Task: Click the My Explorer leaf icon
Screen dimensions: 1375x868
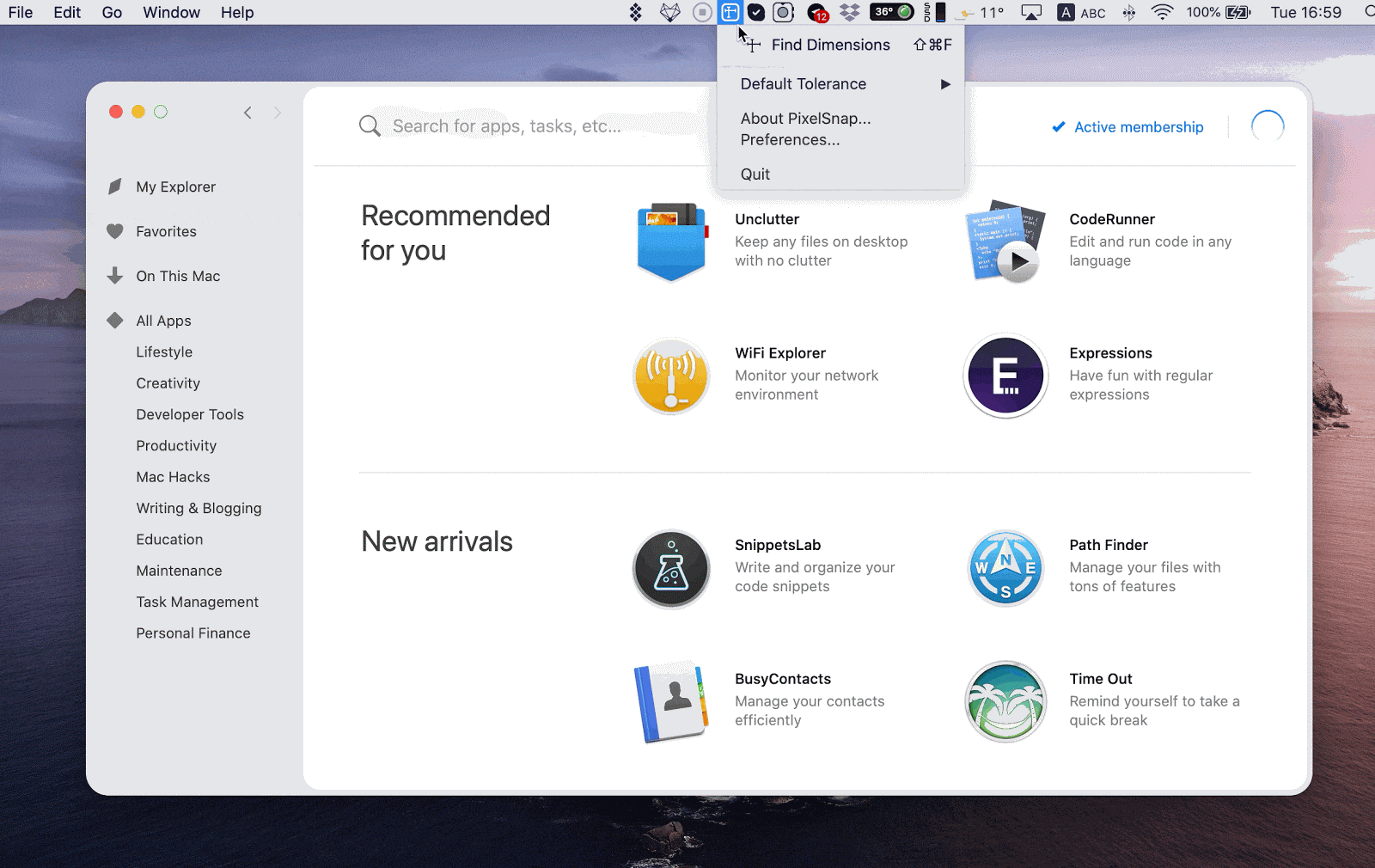Action: click(115, 186)
